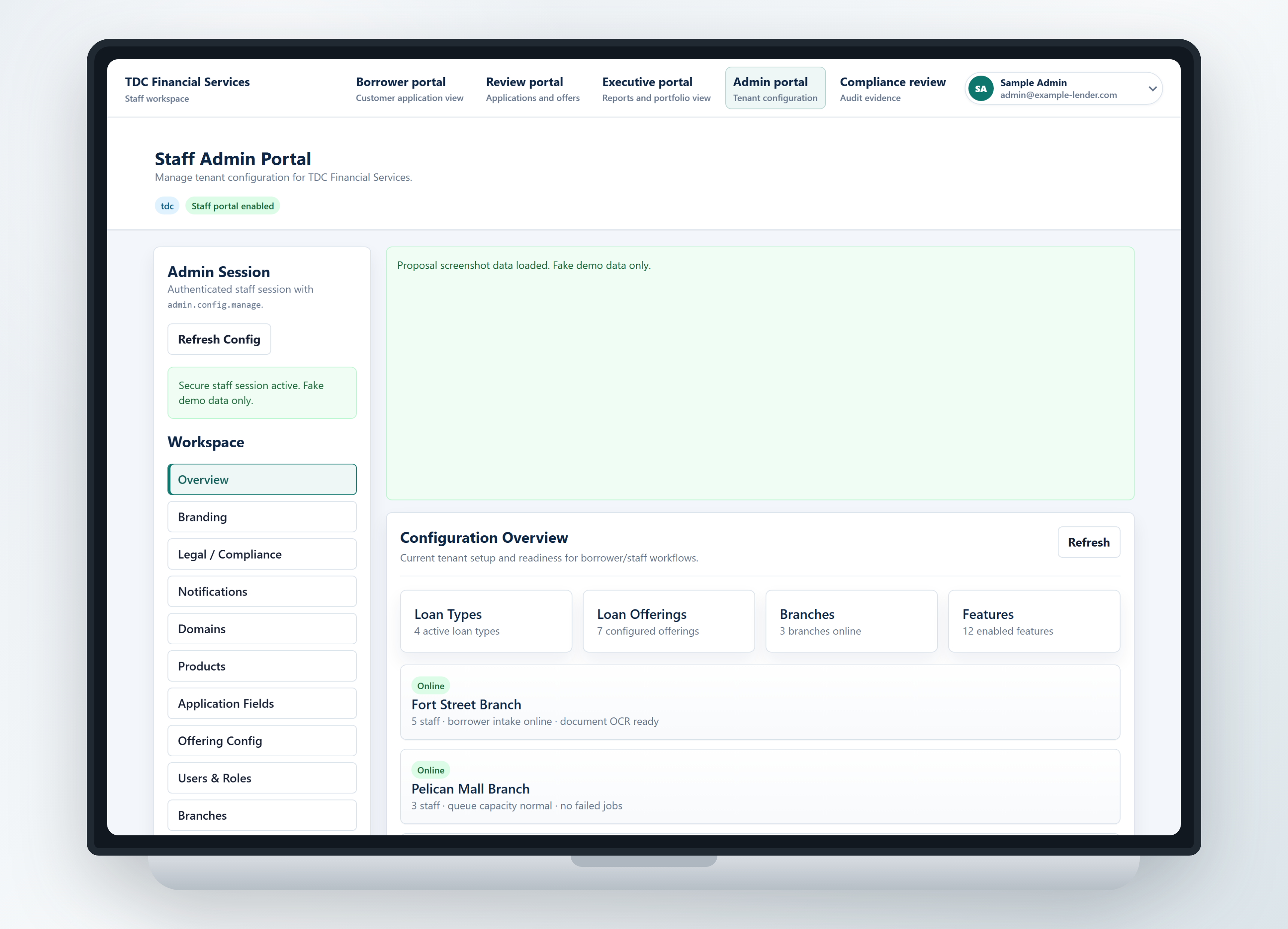Open the Branding workspace section

(262, 517)
